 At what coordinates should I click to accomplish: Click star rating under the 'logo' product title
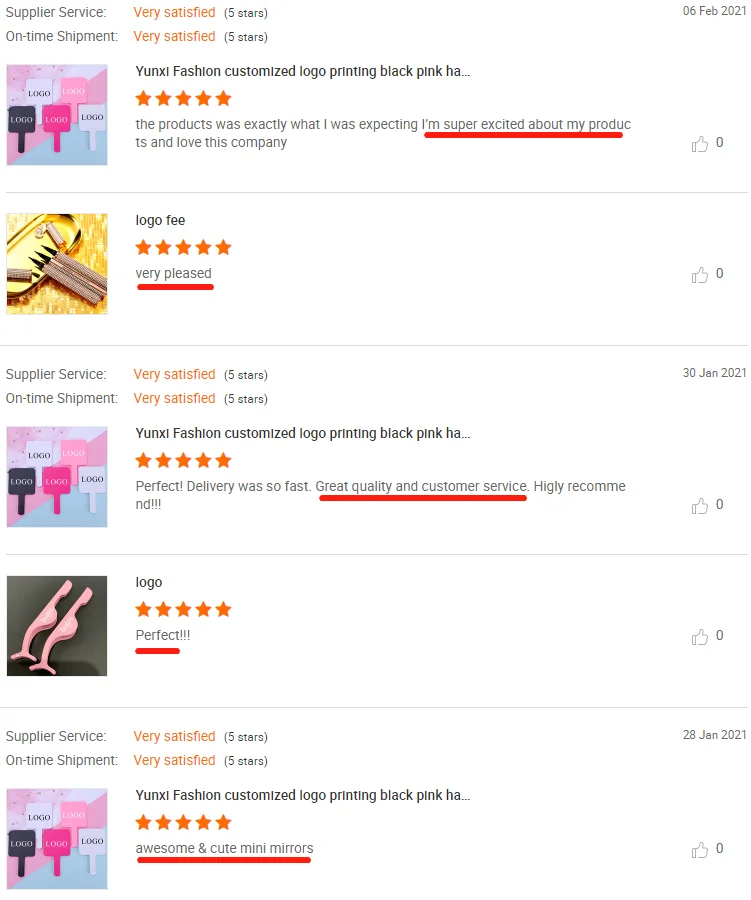coord(183,609)
